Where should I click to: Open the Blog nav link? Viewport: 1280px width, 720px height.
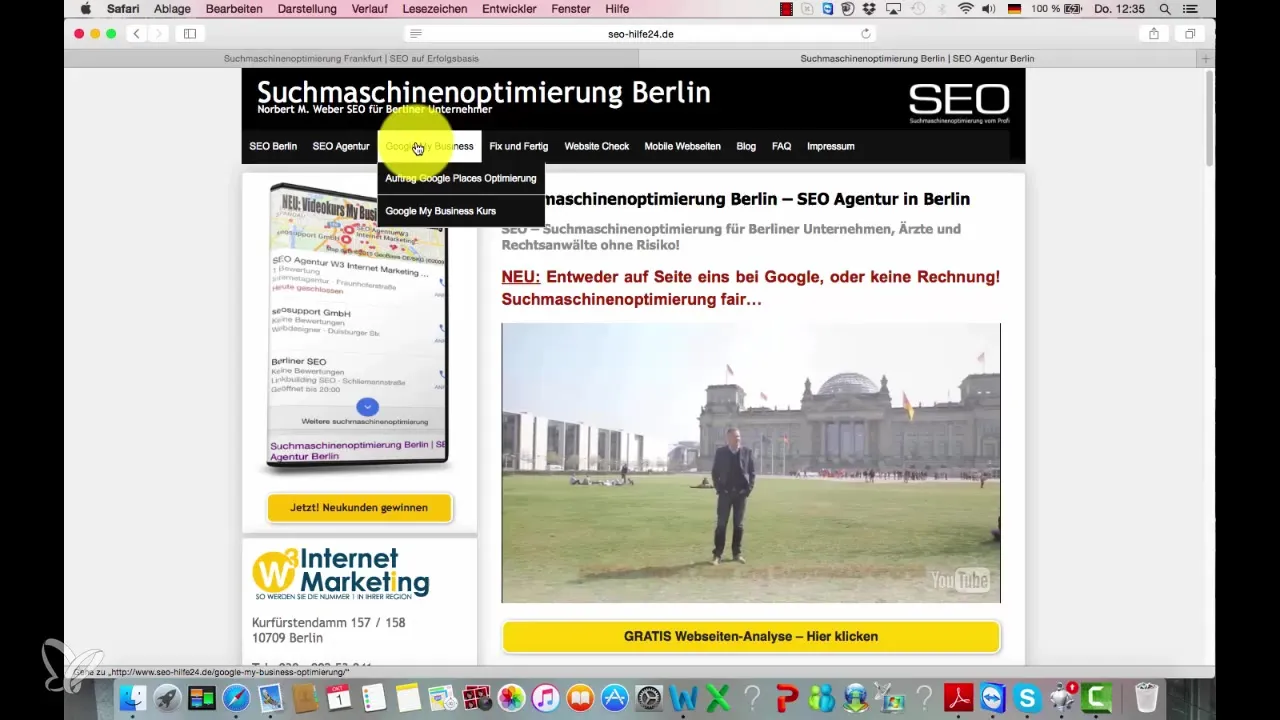746,146
